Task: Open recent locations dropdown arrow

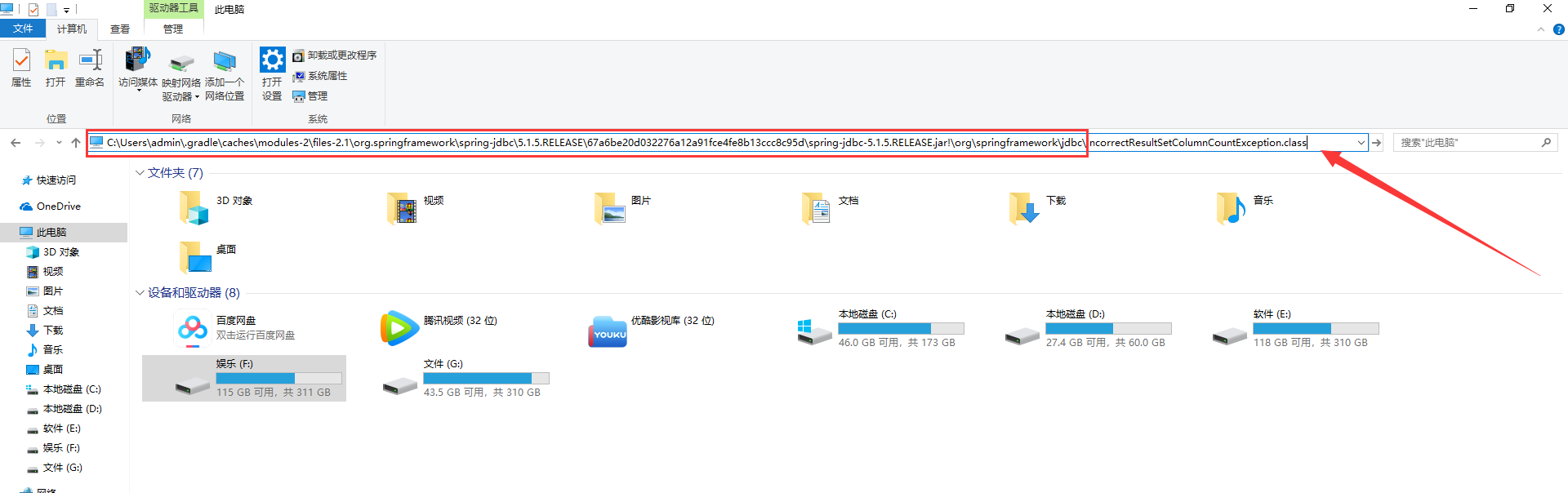Action: tap(59, 143)
